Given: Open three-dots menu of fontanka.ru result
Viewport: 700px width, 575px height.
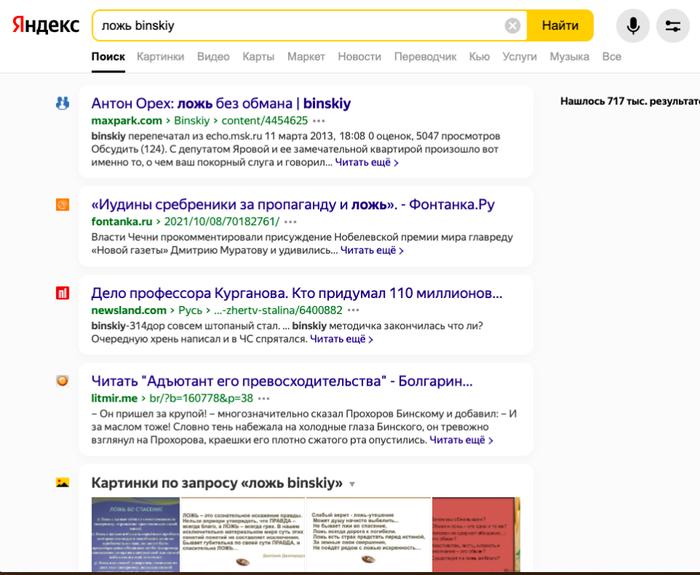Looking at the screenshot, I should pyautogui.click(x=291, y=222).
